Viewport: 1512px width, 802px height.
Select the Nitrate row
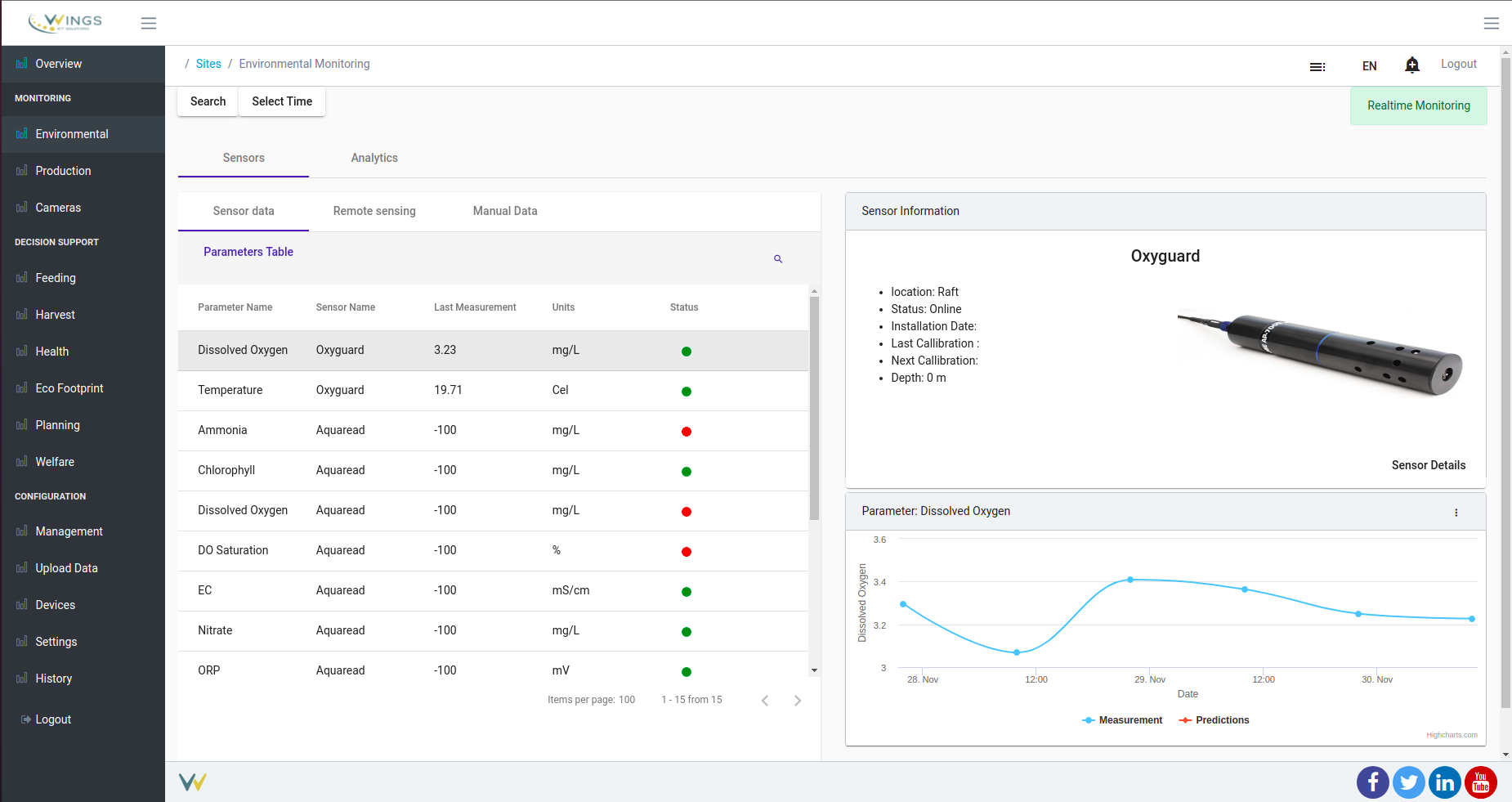coord(494,631)
